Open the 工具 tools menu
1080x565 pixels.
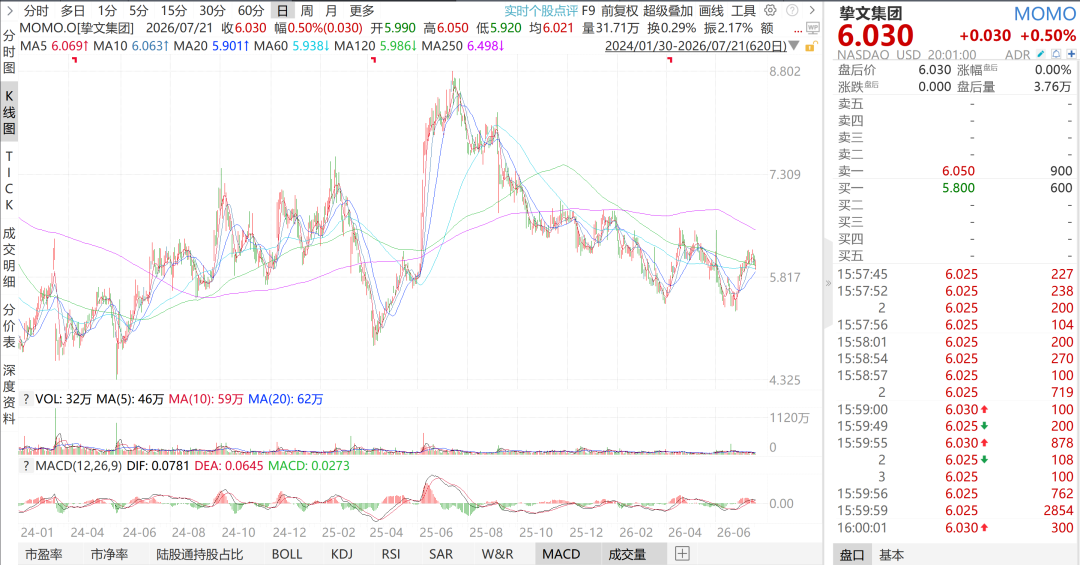(x=743, y=10)
